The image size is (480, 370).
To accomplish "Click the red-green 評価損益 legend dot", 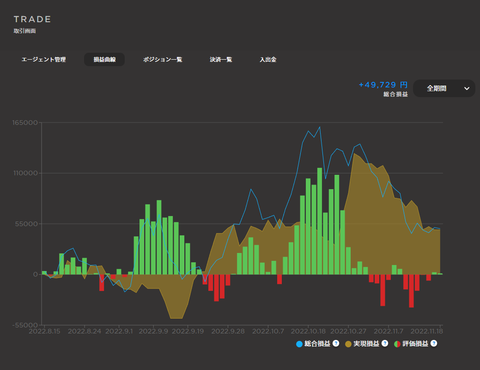I will point(397,344).
